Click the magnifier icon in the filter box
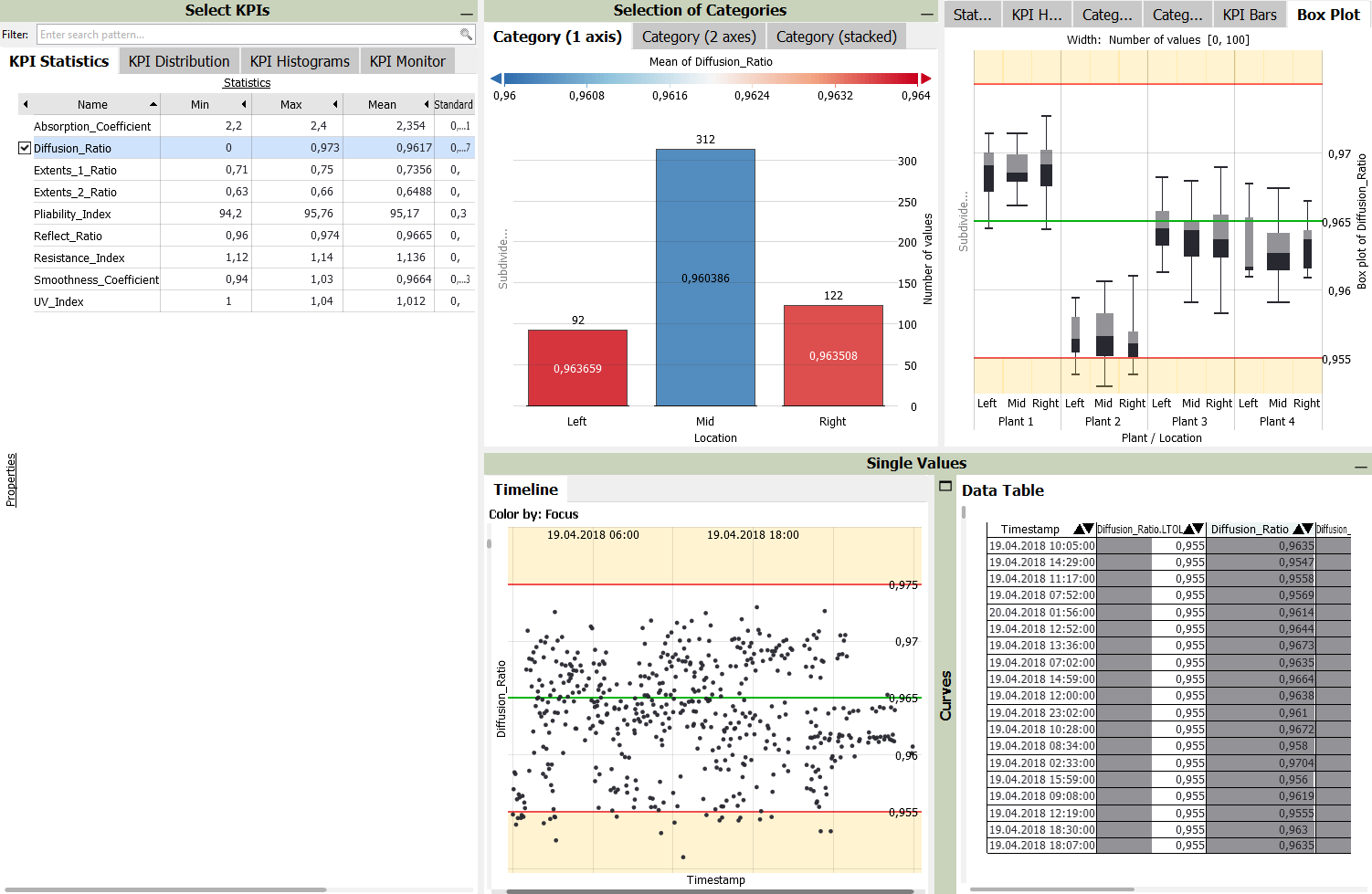 pyautogui.click(x=466, y=35)
